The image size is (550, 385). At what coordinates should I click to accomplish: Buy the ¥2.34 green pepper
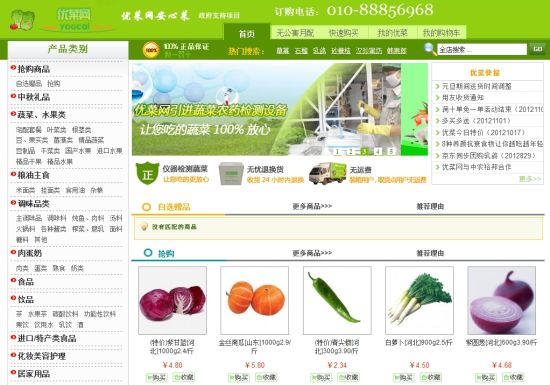point(321,377)
